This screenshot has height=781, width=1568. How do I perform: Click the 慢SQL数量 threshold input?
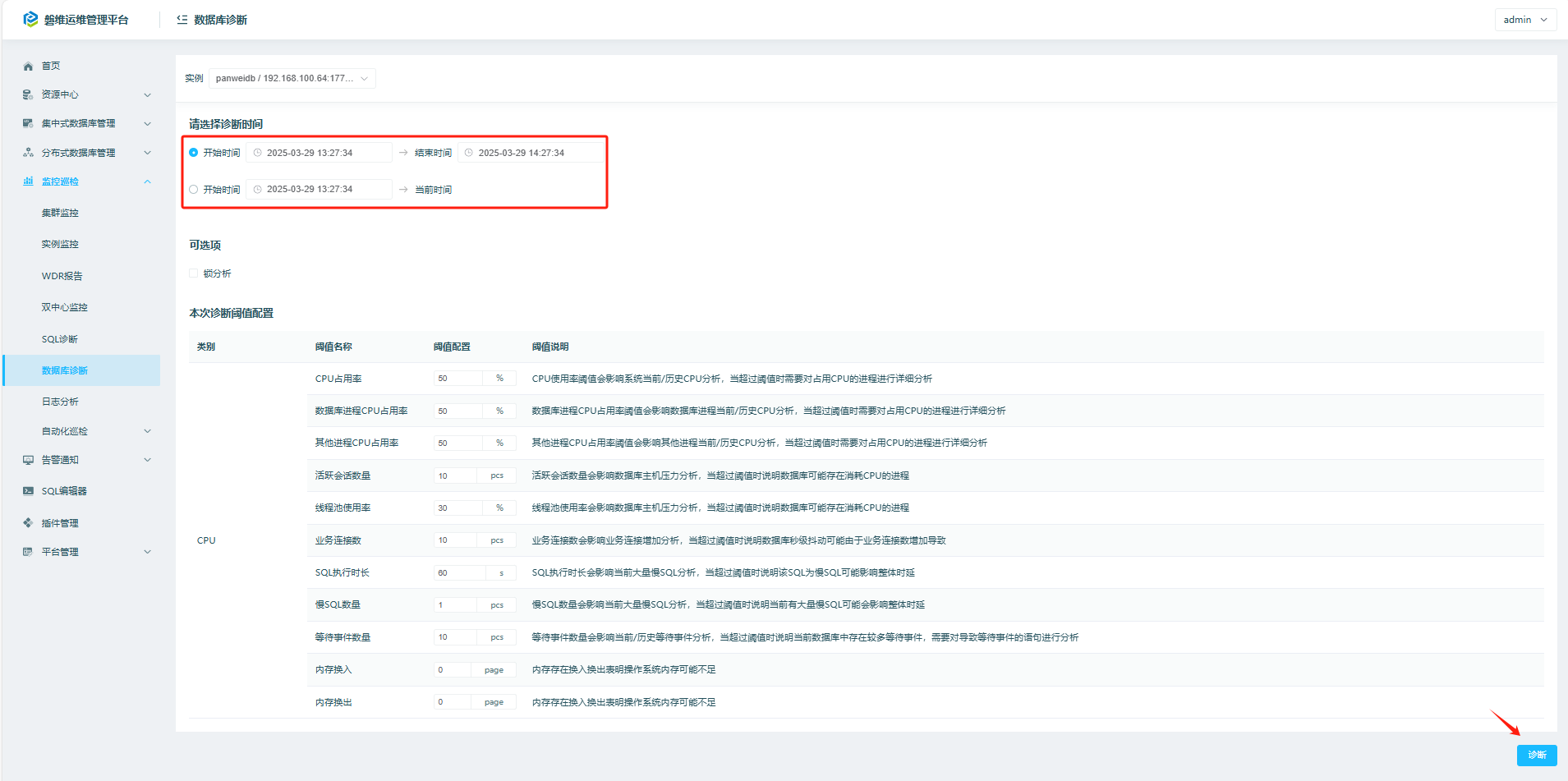tap(455, 604)
